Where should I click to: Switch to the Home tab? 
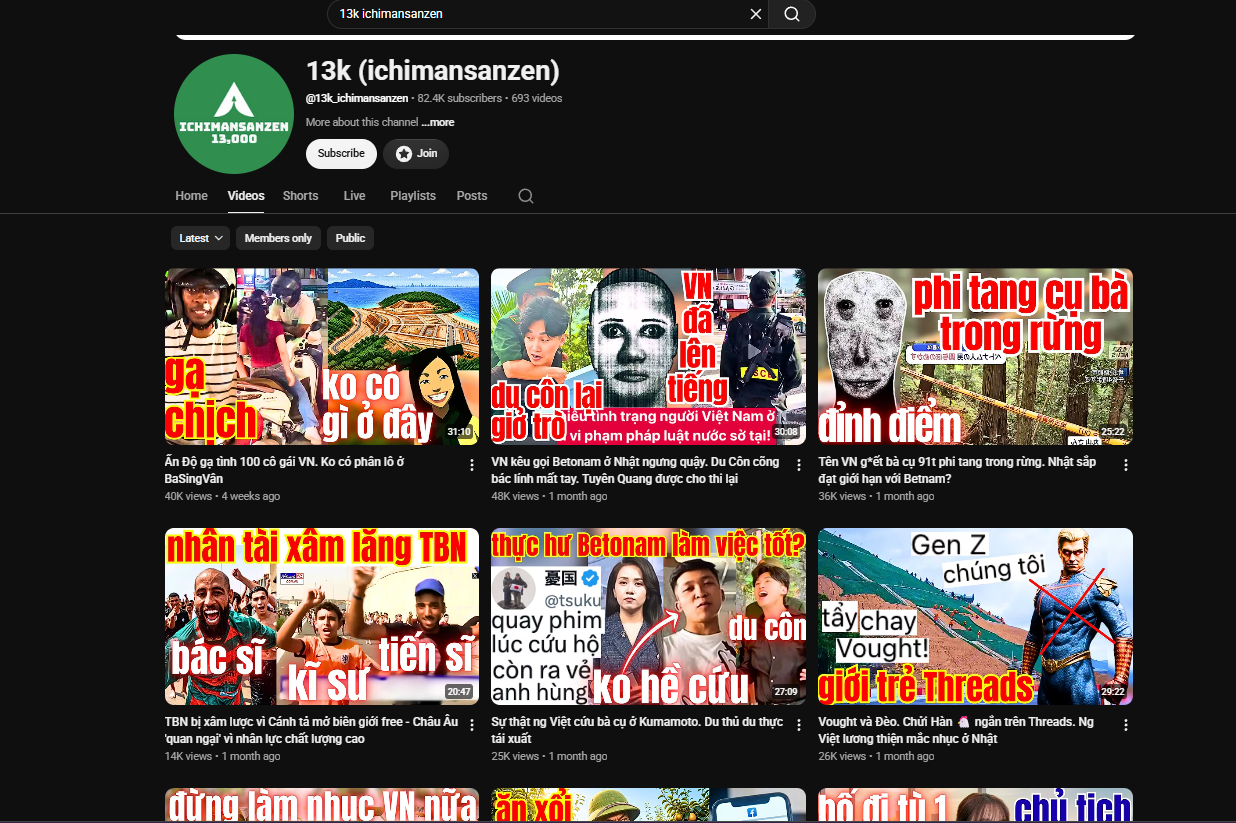191,196
